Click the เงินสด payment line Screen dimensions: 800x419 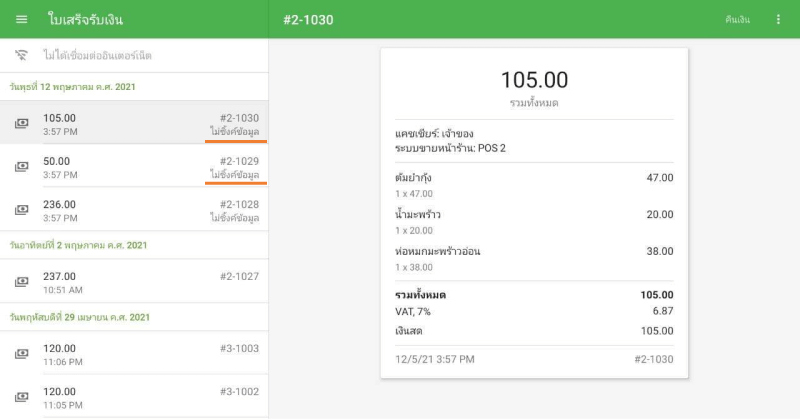click(x=534, y=331)
